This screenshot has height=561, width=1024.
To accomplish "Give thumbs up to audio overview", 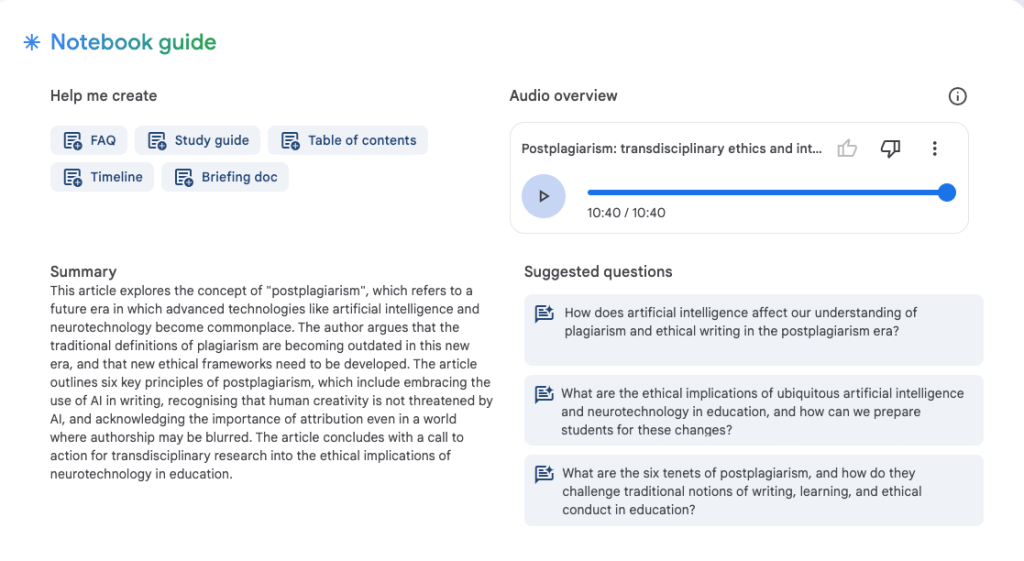I will 848,149.
